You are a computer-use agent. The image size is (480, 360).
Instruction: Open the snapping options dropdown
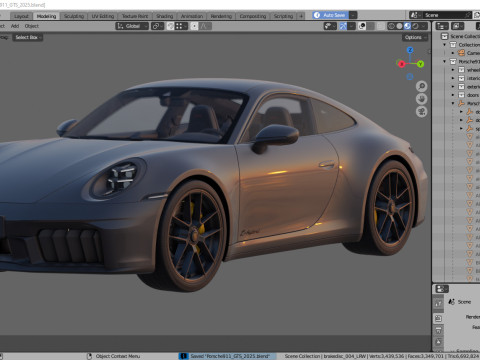pos(181,26)
